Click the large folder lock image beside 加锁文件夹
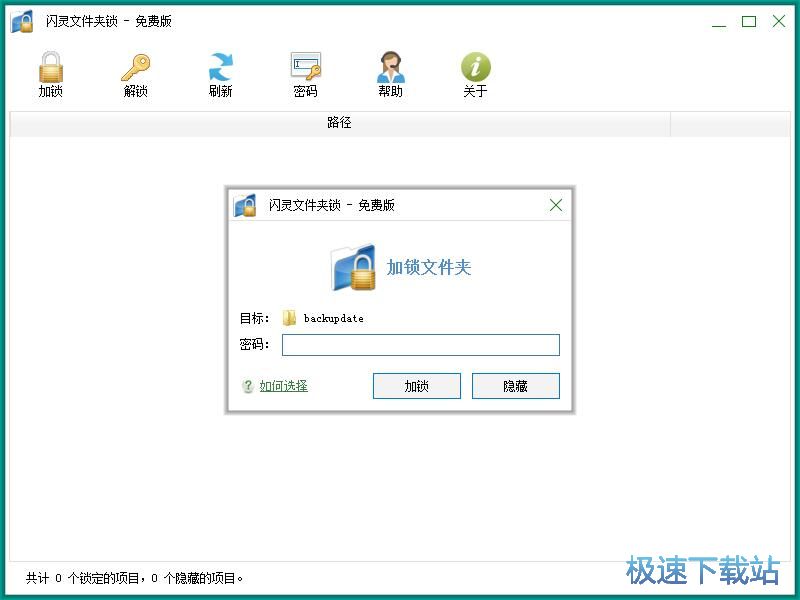This screenshot has height=600, width=800. (354, 267)
